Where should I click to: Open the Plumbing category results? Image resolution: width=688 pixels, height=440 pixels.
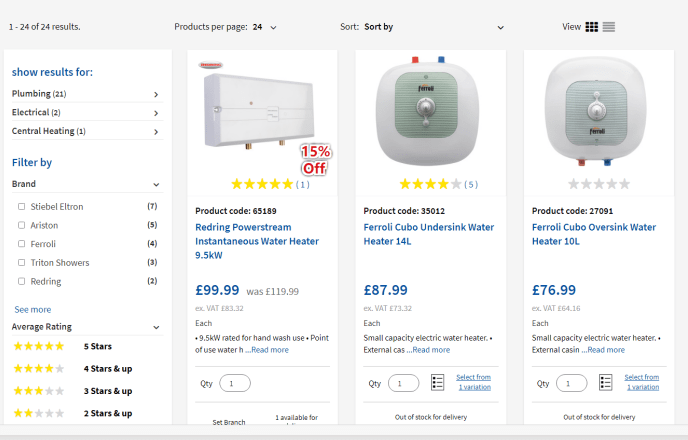coord(85,94)
